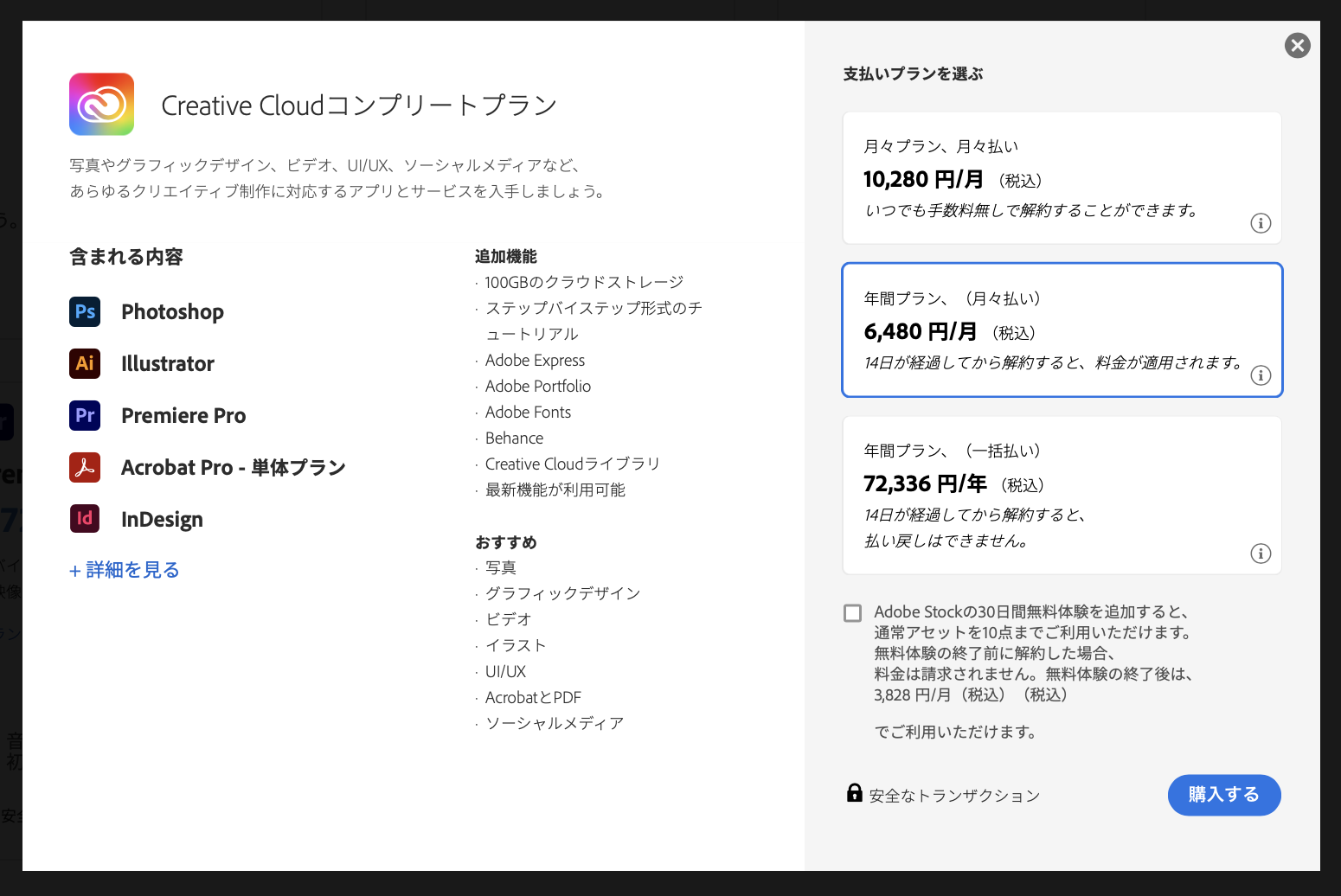Image resolution: width=1341 pixels, height=896 pixels.
Task: Click the lock icon beside 安全なトランザクション
Action: coord(855,792)
